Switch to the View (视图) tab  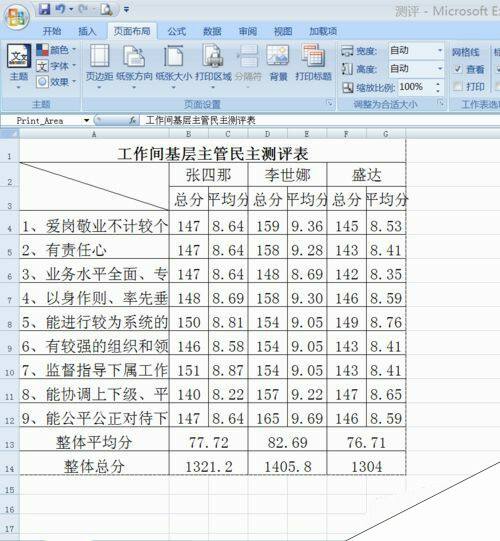point(283,31)
